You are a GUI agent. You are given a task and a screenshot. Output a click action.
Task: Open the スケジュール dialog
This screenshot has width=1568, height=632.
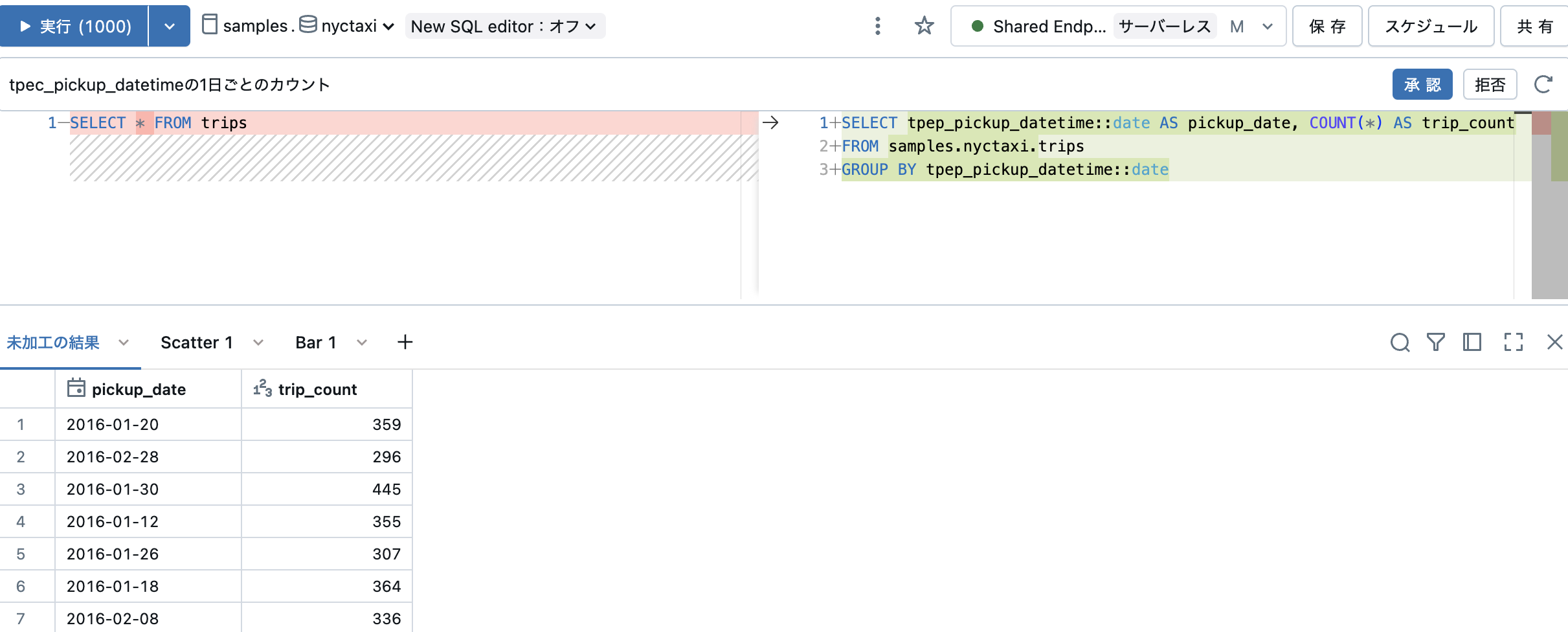click(x=1431, y=26)
